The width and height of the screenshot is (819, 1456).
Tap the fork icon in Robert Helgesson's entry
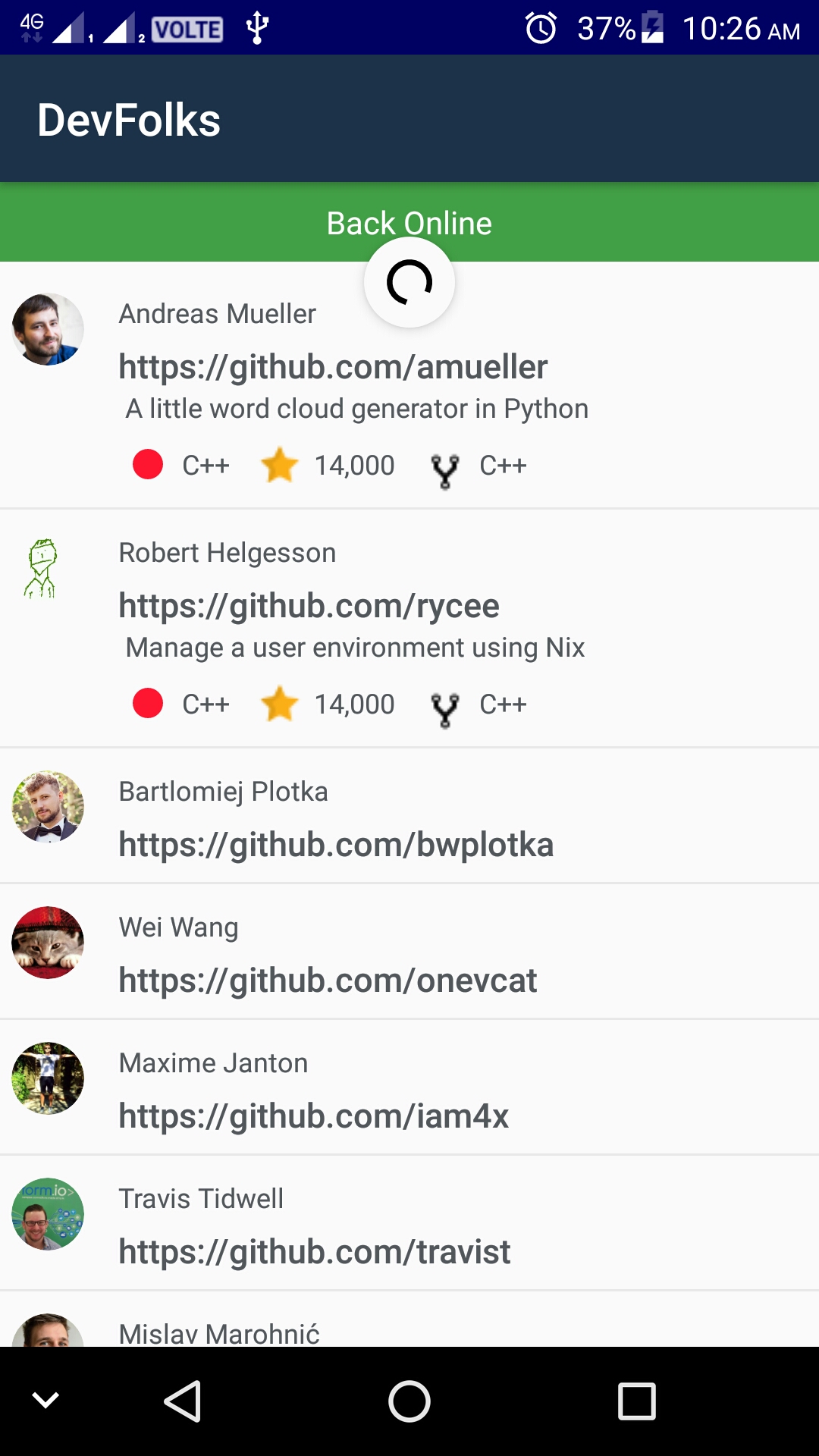tap(445, 710)
